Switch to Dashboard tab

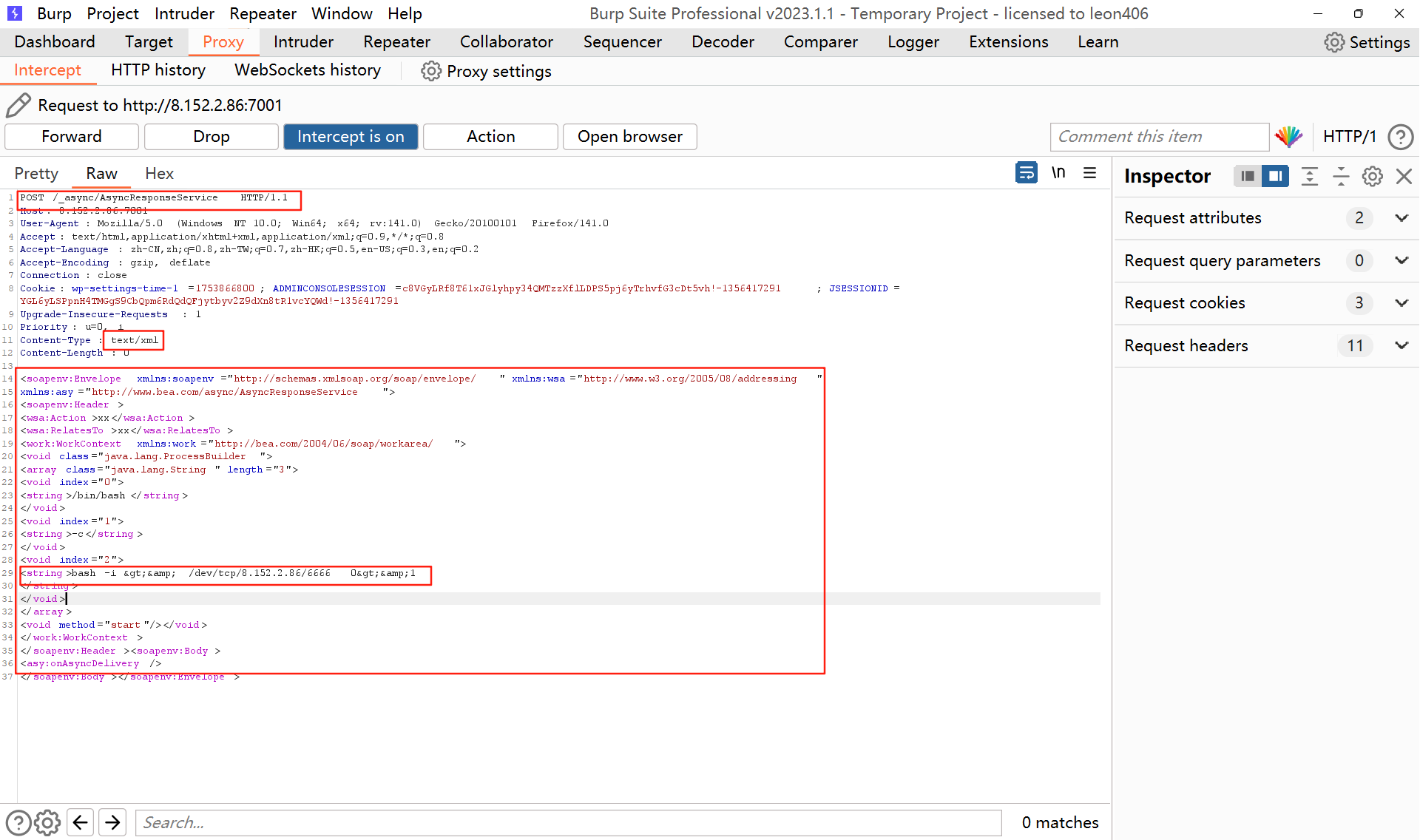[x=55, y=42]
